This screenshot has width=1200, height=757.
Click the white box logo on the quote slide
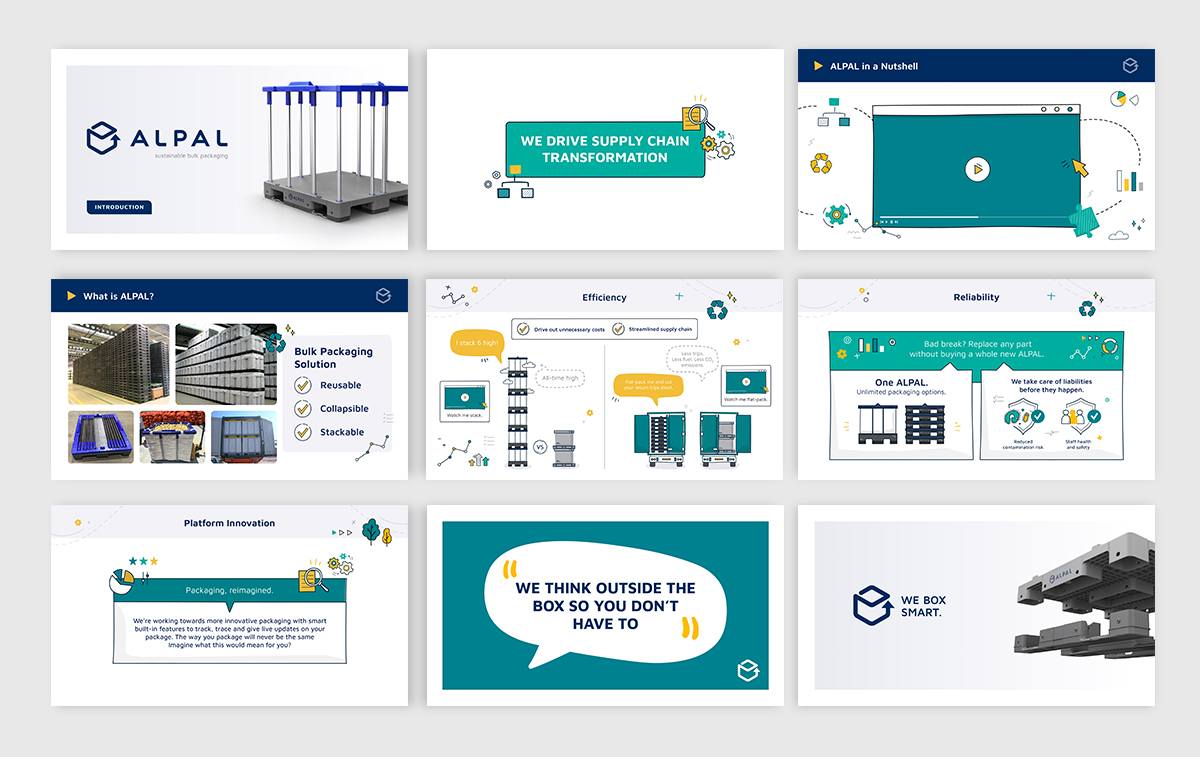click(x=747, y=671)
